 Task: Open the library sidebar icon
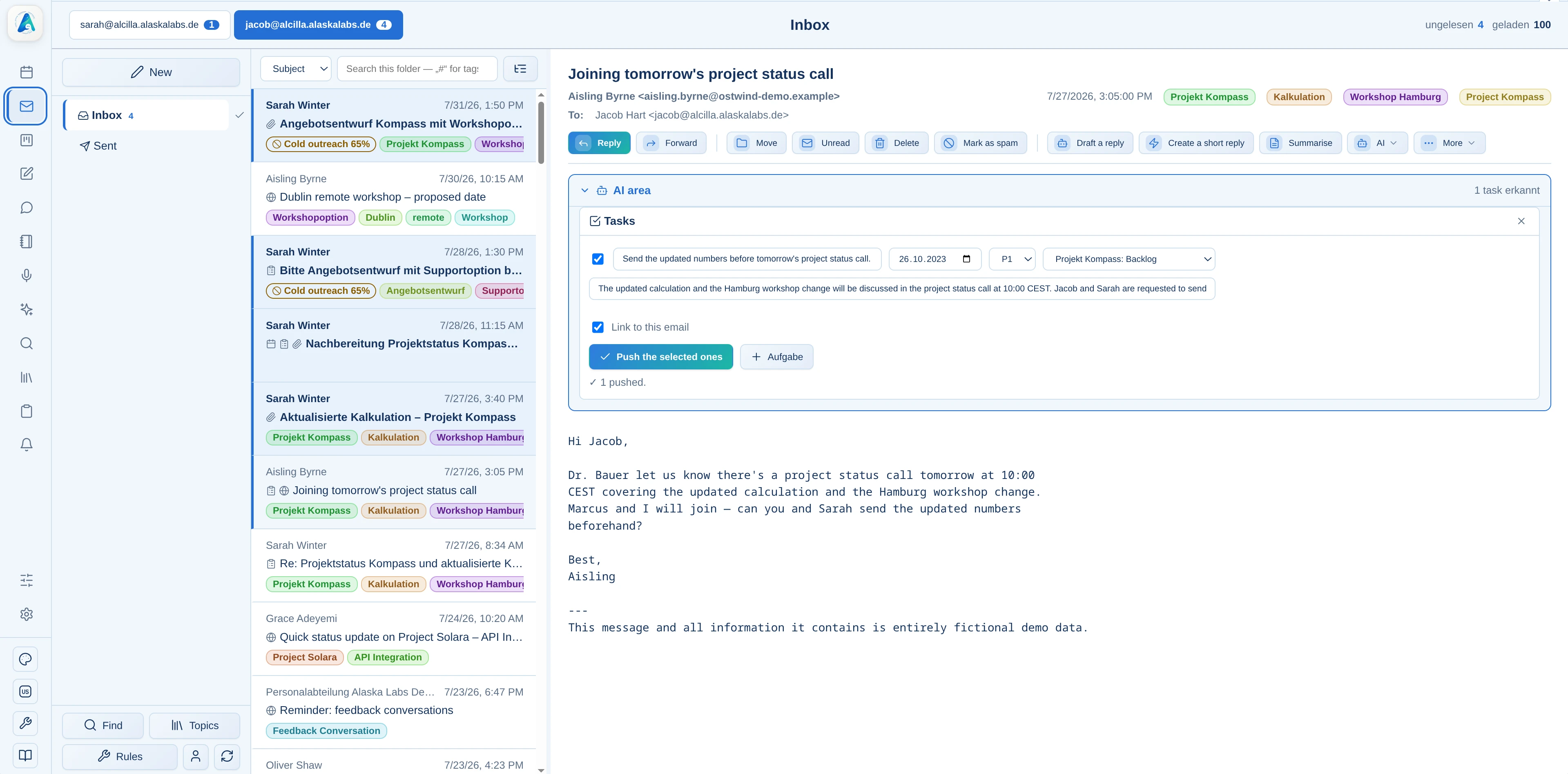pos(26,378)
